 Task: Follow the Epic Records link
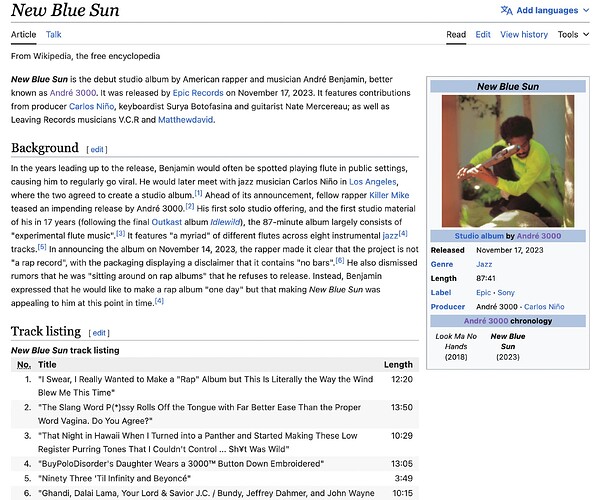(x=198, y=93)
